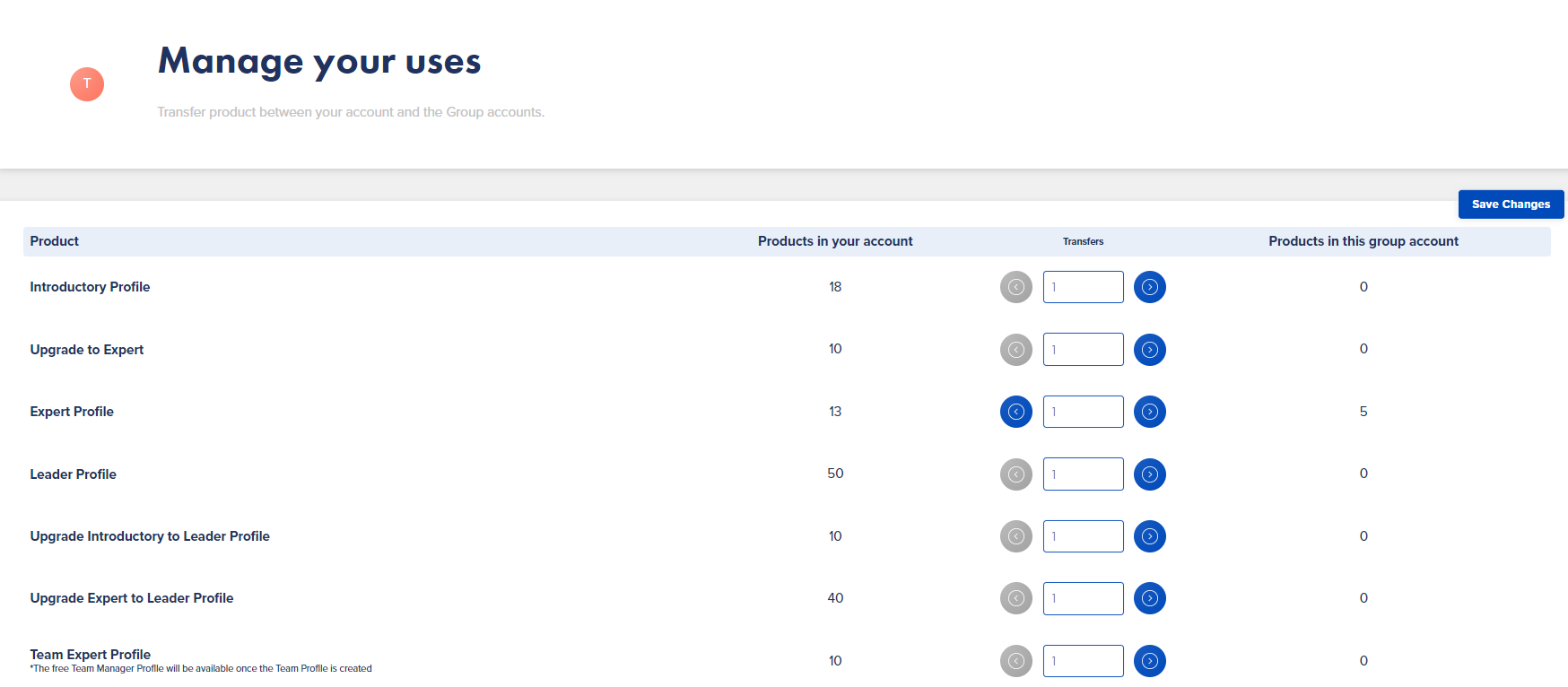Transfer Leader Profile to group via right arrow

1150,474
